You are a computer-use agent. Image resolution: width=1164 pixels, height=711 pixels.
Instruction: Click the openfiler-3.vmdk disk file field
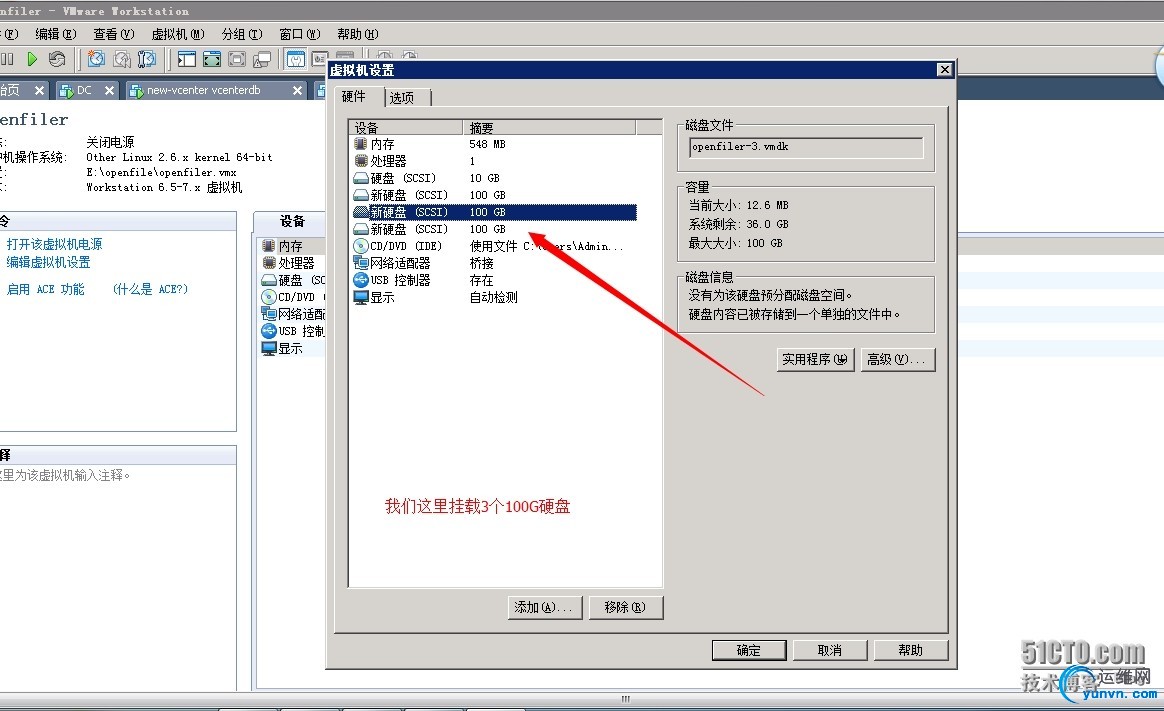coord(806,147)
